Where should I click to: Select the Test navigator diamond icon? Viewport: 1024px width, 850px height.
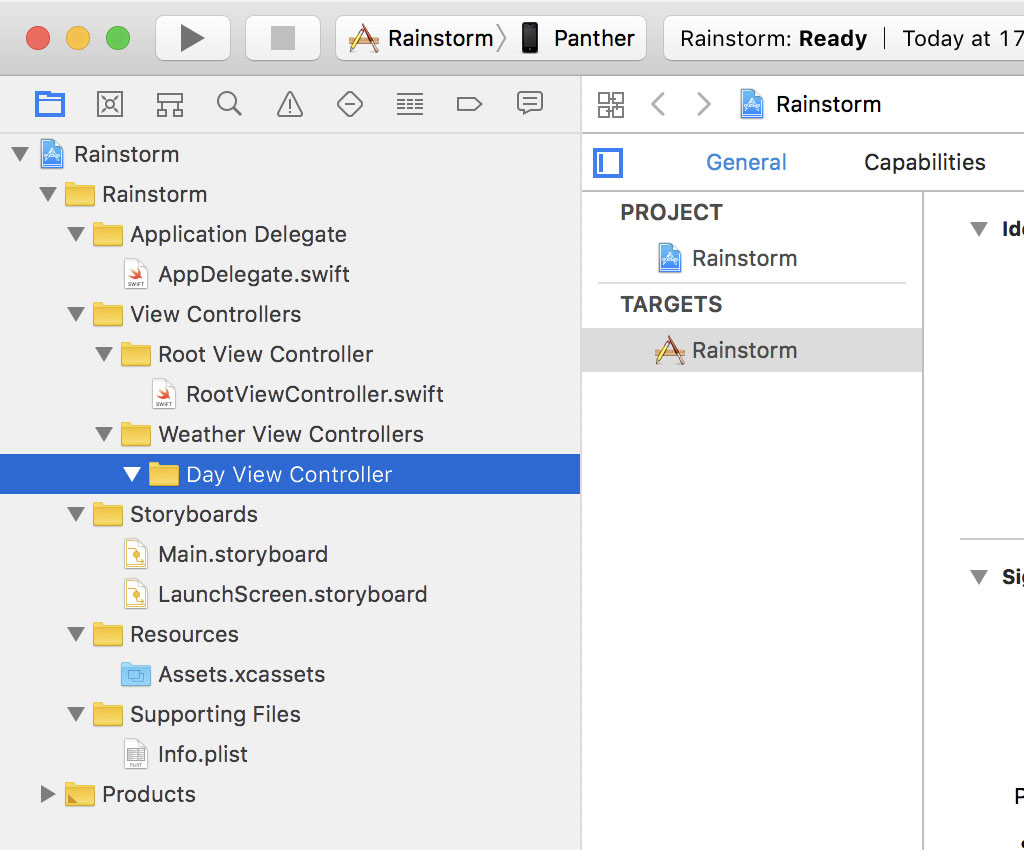click(x=349, y=103)
